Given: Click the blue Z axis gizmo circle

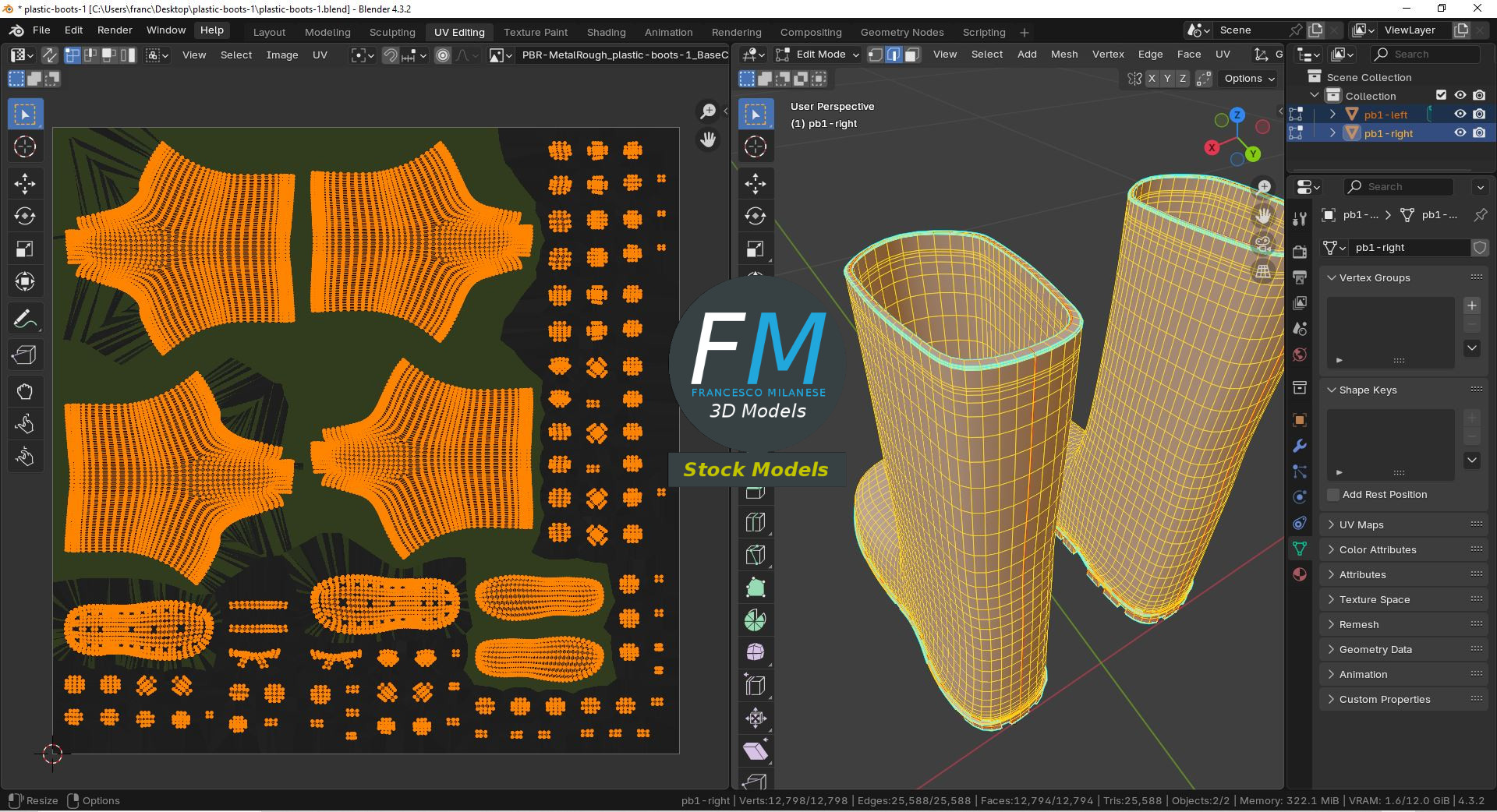Looking at the screenshot, I should pos(1237,115).
